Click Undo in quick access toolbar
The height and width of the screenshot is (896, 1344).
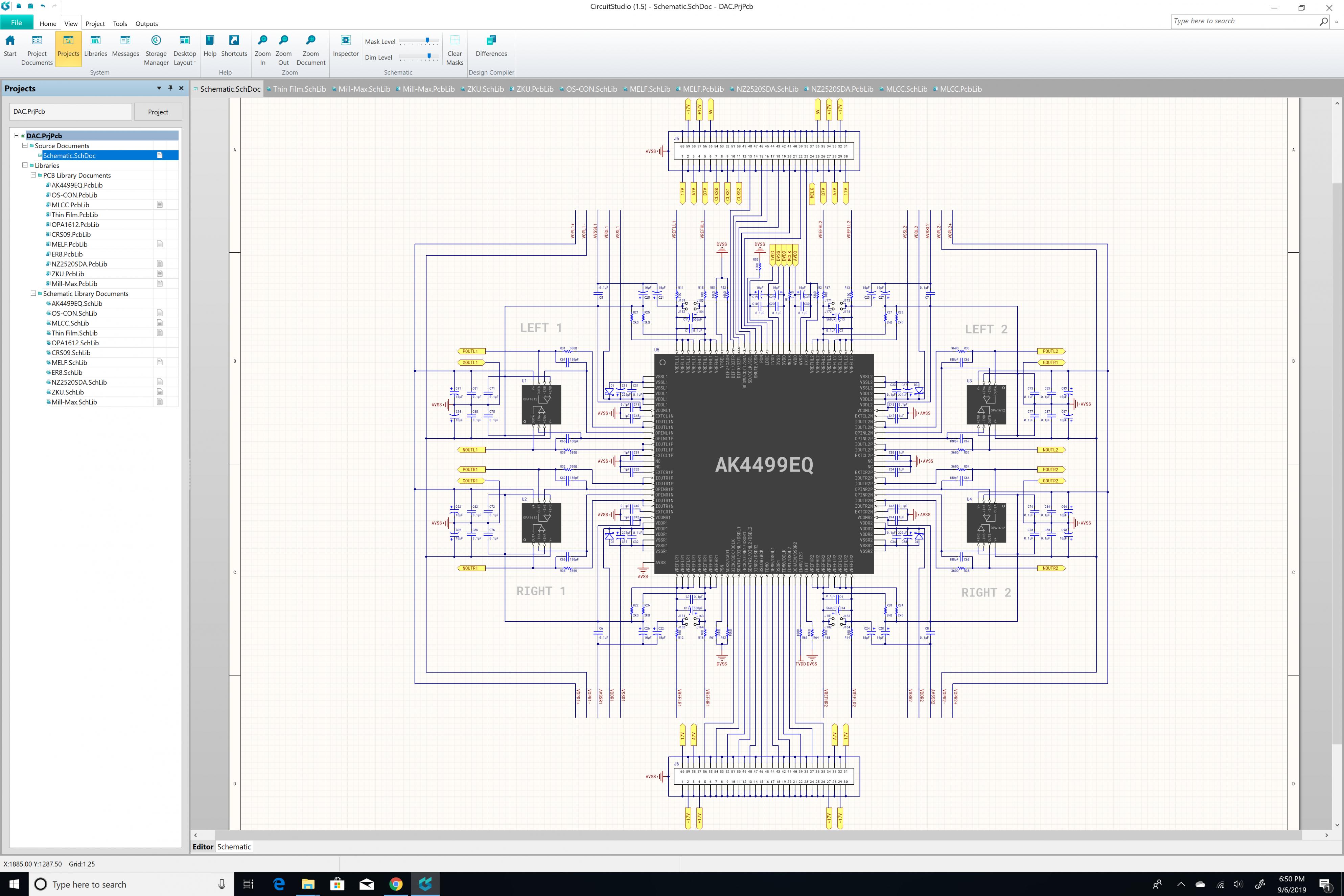[x=43, y=6]
